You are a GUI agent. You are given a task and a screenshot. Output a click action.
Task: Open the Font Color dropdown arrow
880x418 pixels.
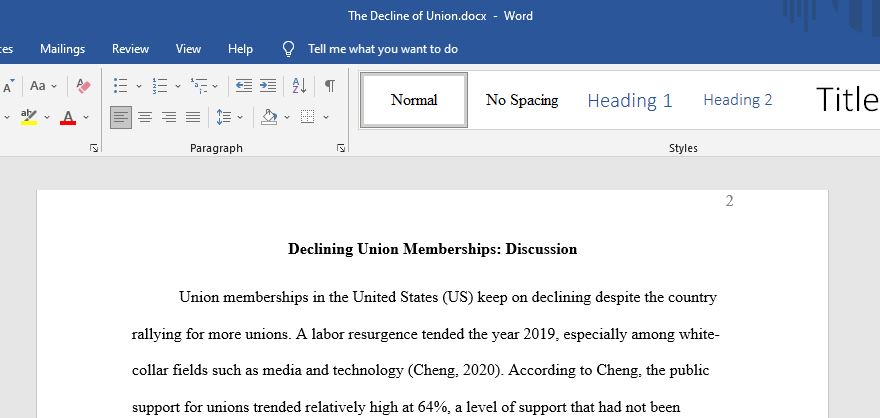pos(86,117)
